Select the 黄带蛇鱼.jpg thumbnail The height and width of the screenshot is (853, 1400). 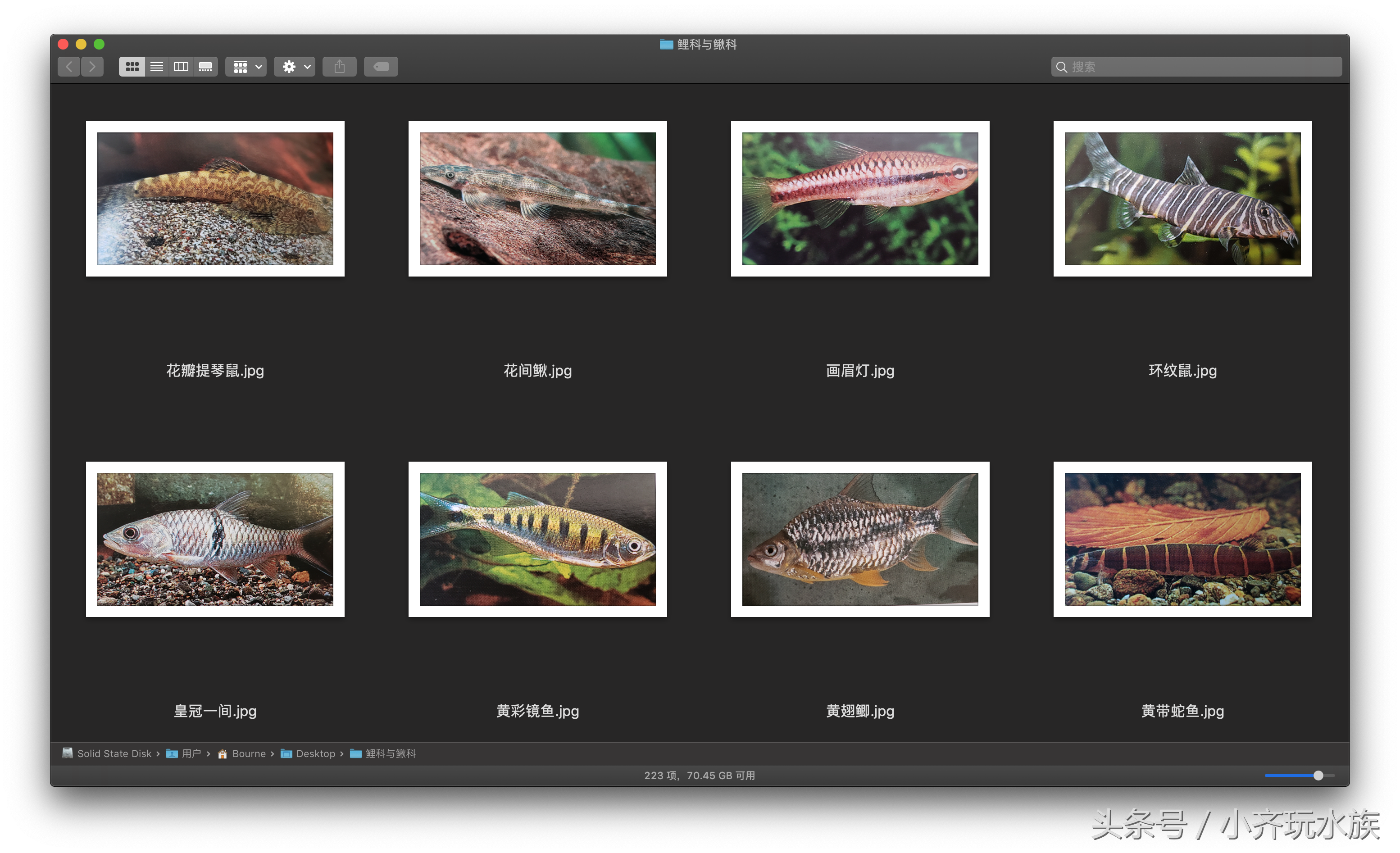tap(1183, 540)
